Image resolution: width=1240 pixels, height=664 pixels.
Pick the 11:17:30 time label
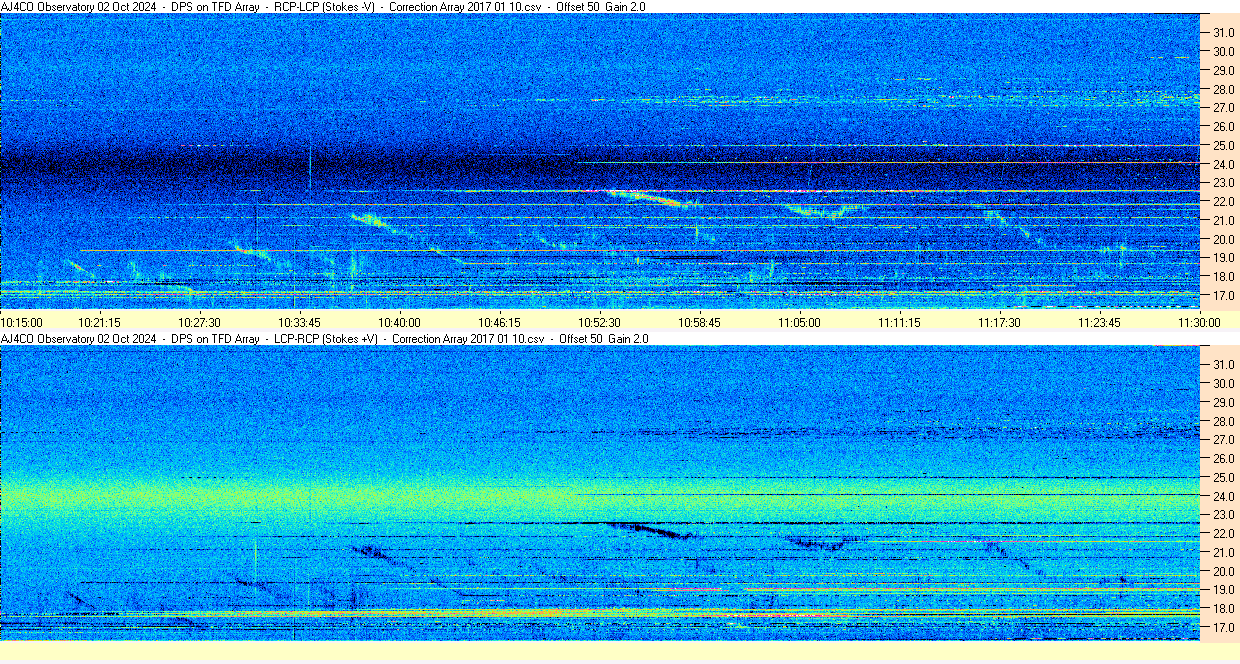[999, 322]
